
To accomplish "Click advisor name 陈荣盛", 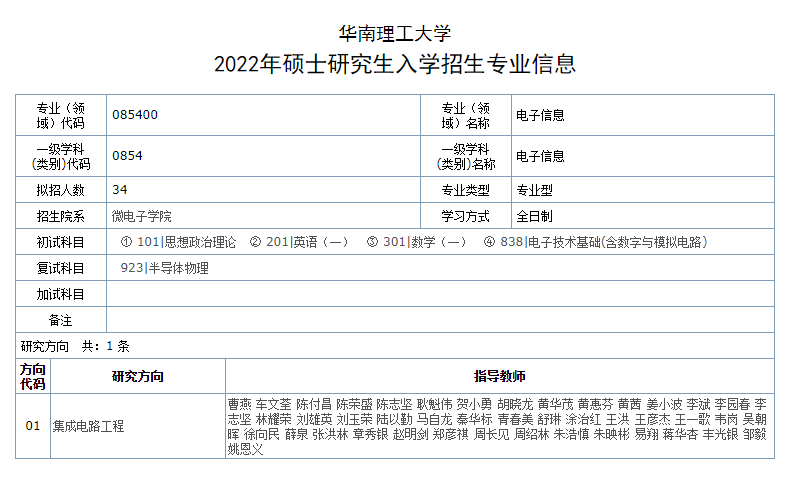I will tap(355, 404).
